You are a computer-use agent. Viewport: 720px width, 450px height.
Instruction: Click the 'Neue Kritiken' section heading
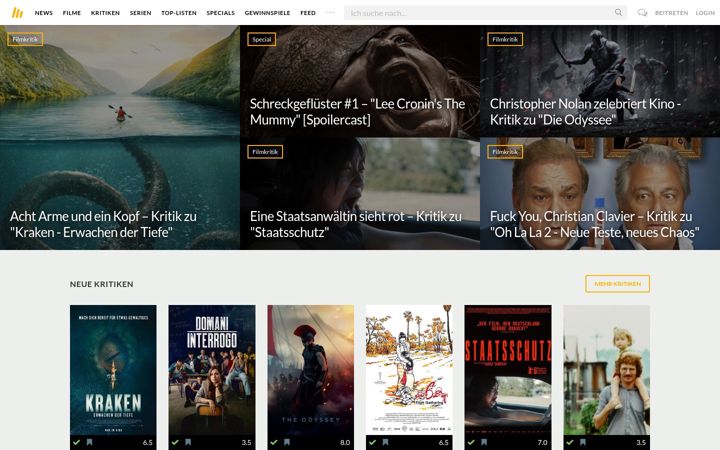101,284
